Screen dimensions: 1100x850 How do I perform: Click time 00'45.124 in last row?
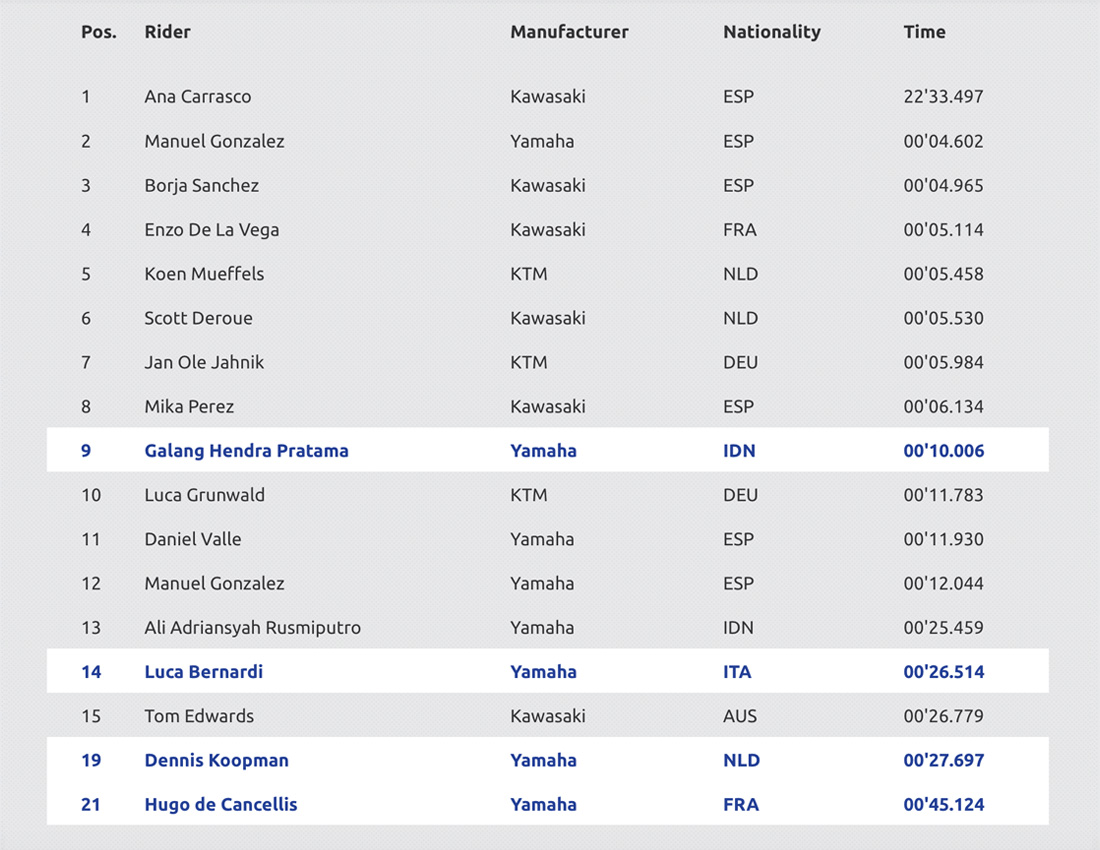tap(944, 804)
